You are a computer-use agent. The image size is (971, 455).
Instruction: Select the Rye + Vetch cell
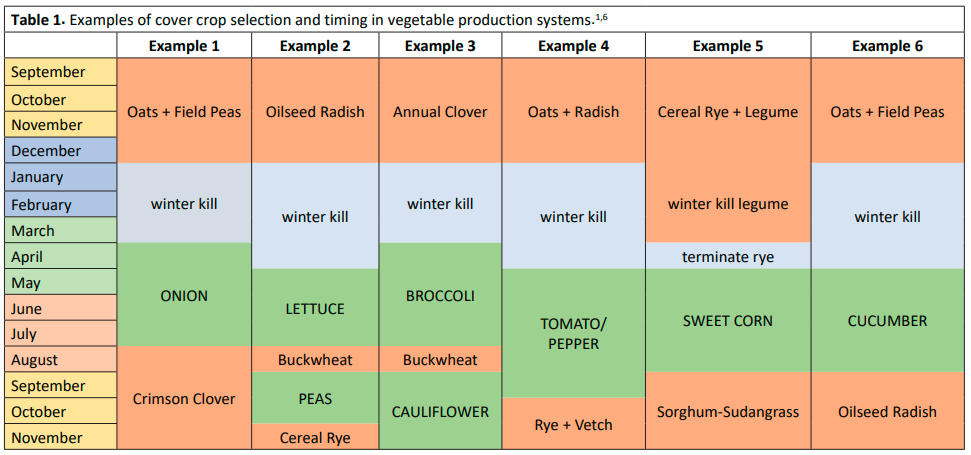(x=573, y=425)
